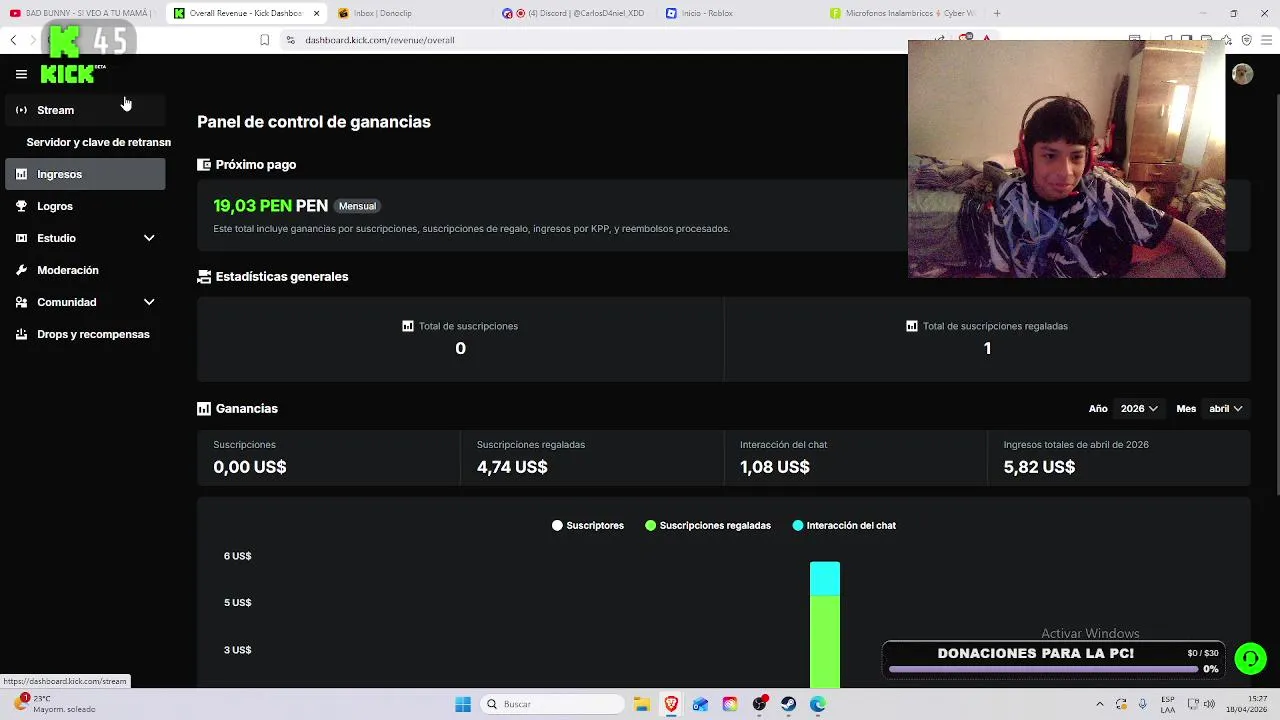Click the Drops y recompensas icon
The image size is (1280, 720).
point(21,334)
